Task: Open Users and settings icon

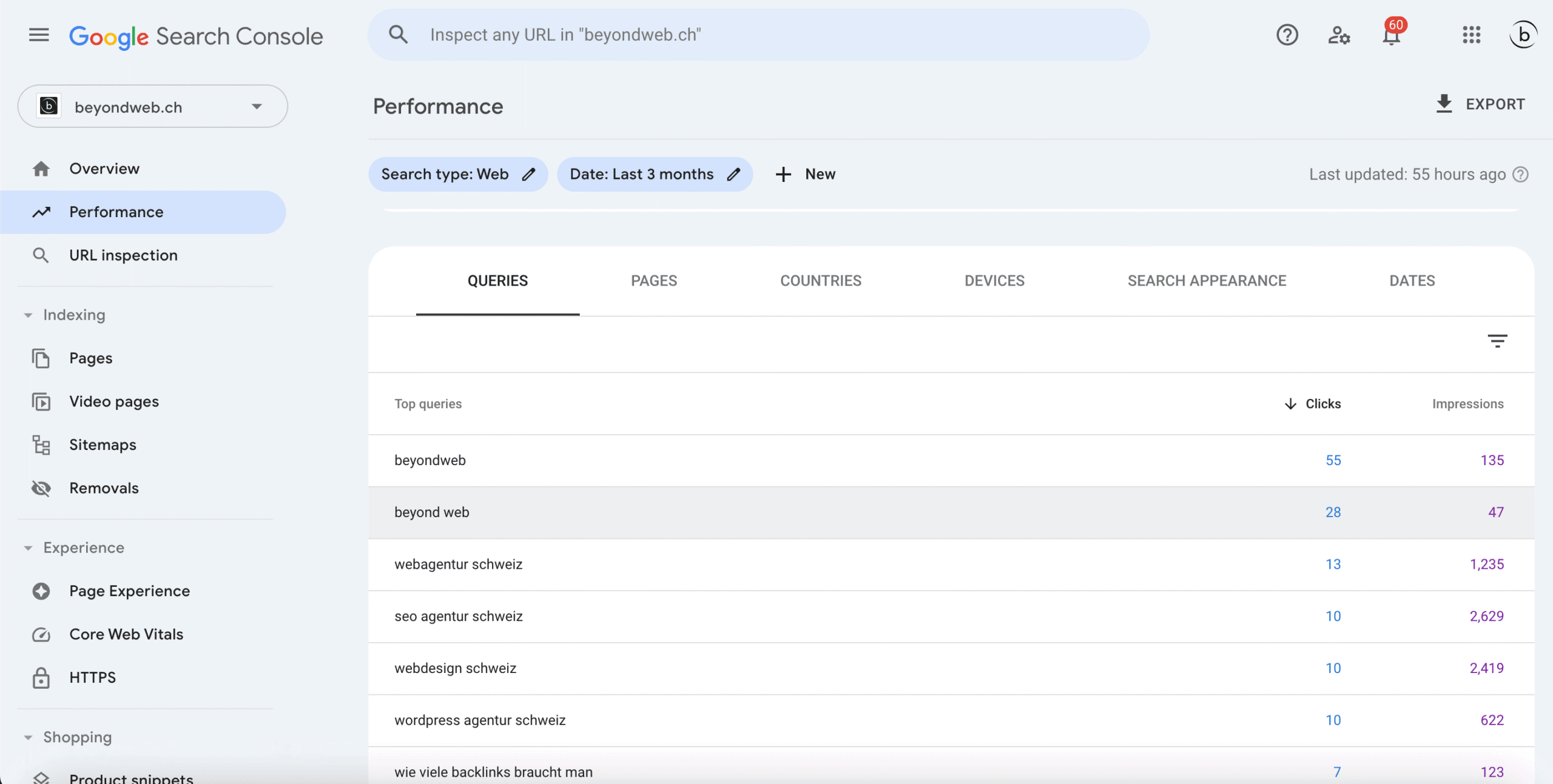Action: 1339,35
